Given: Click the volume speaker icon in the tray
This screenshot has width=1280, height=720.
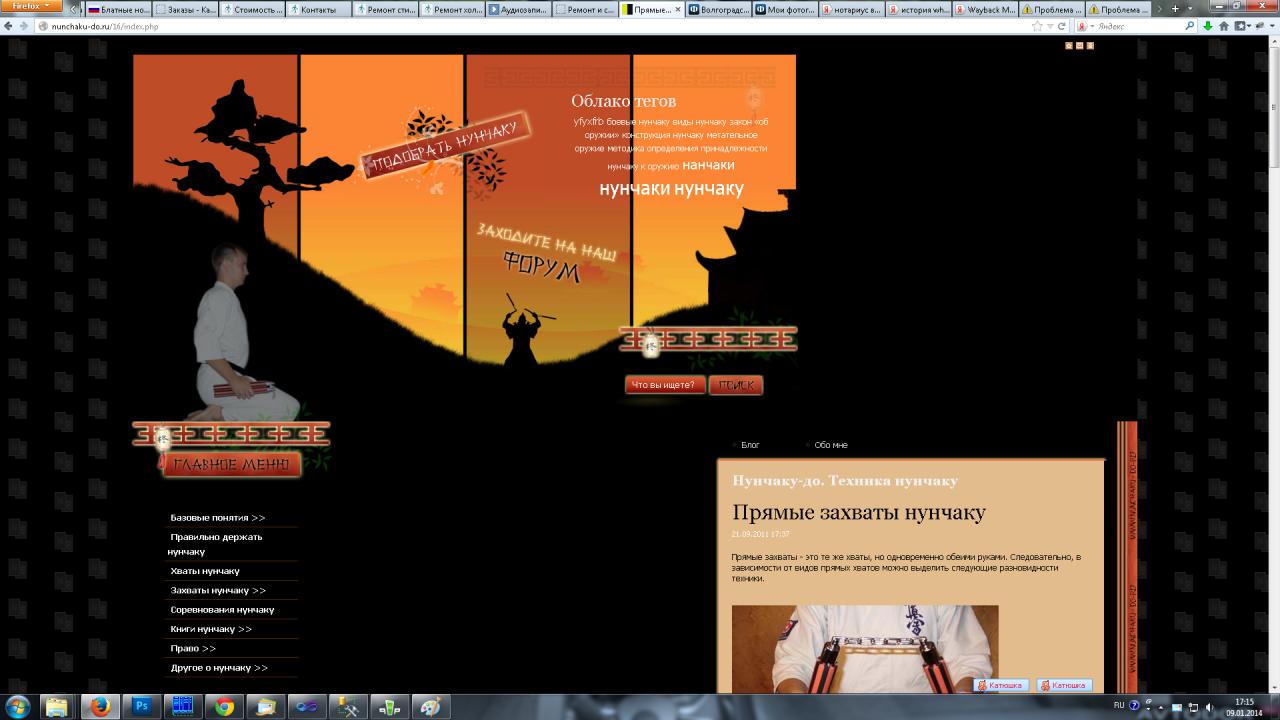Looking at the screenshot, I should (1211, 706).
